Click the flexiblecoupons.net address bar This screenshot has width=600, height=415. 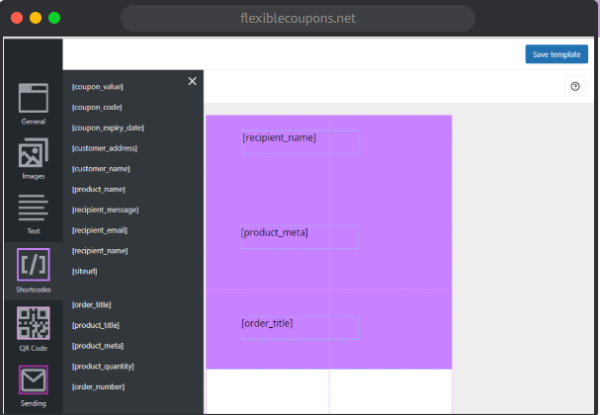(298, 18)
